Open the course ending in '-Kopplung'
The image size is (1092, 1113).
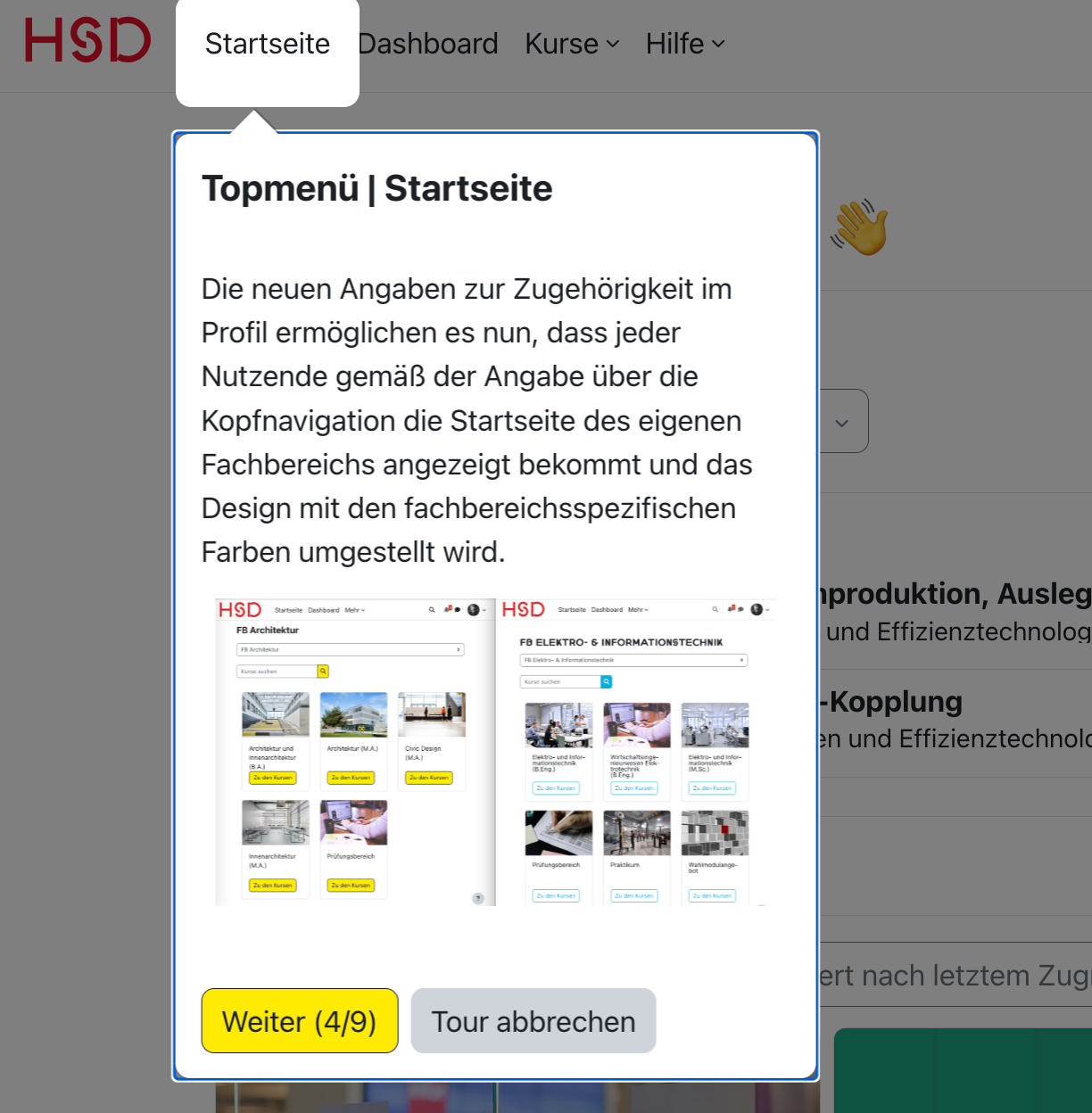pyautogui.click(x=892, y=702)
